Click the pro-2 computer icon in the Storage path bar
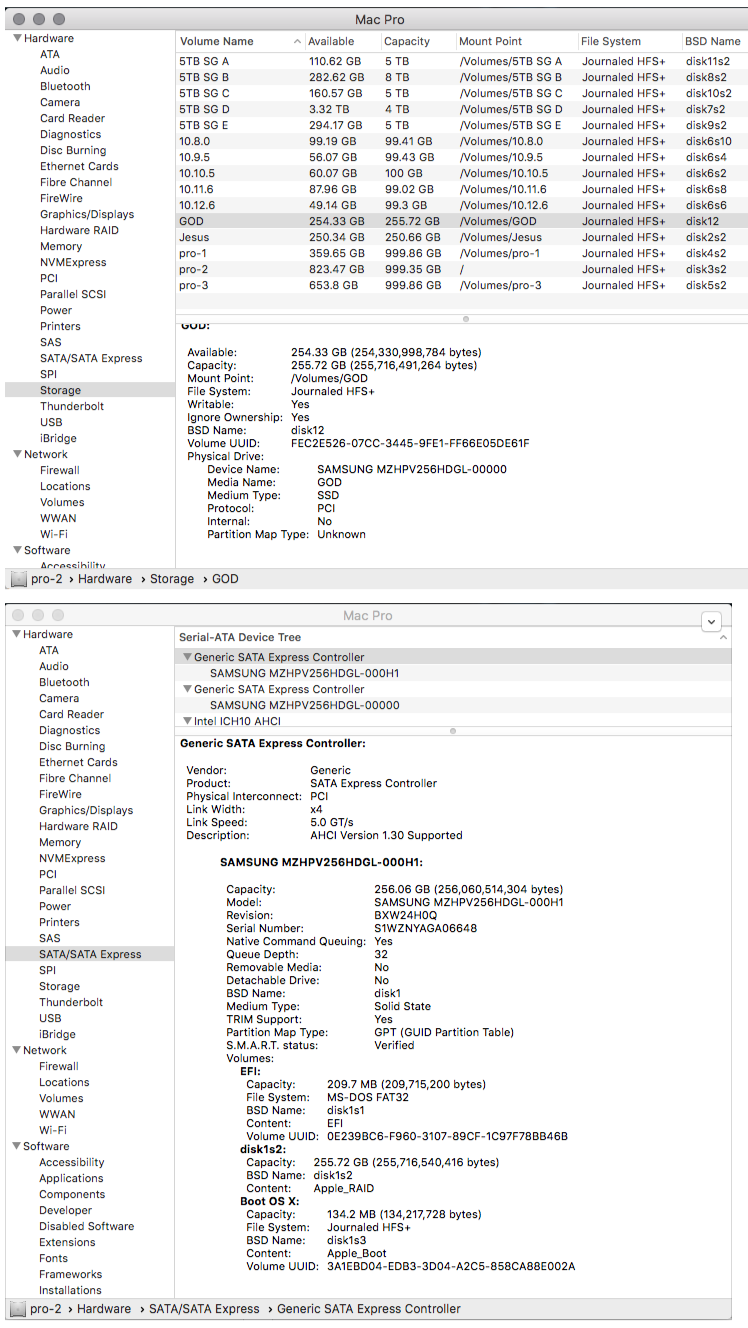Viewport: 748px width, 1328px height. point(17,579)
